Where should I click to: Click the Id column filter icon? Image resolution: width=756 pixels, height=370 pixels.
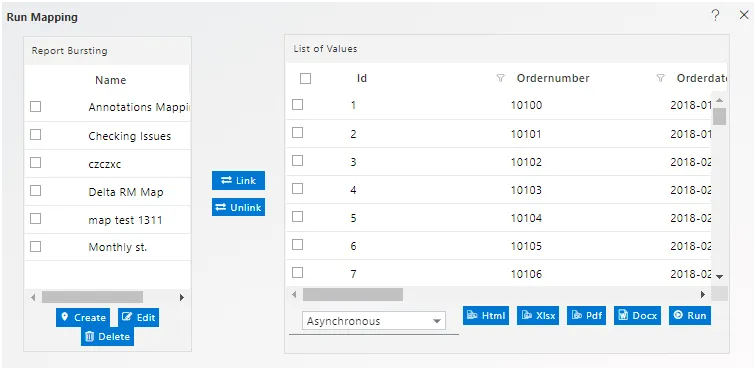[500, 78]
